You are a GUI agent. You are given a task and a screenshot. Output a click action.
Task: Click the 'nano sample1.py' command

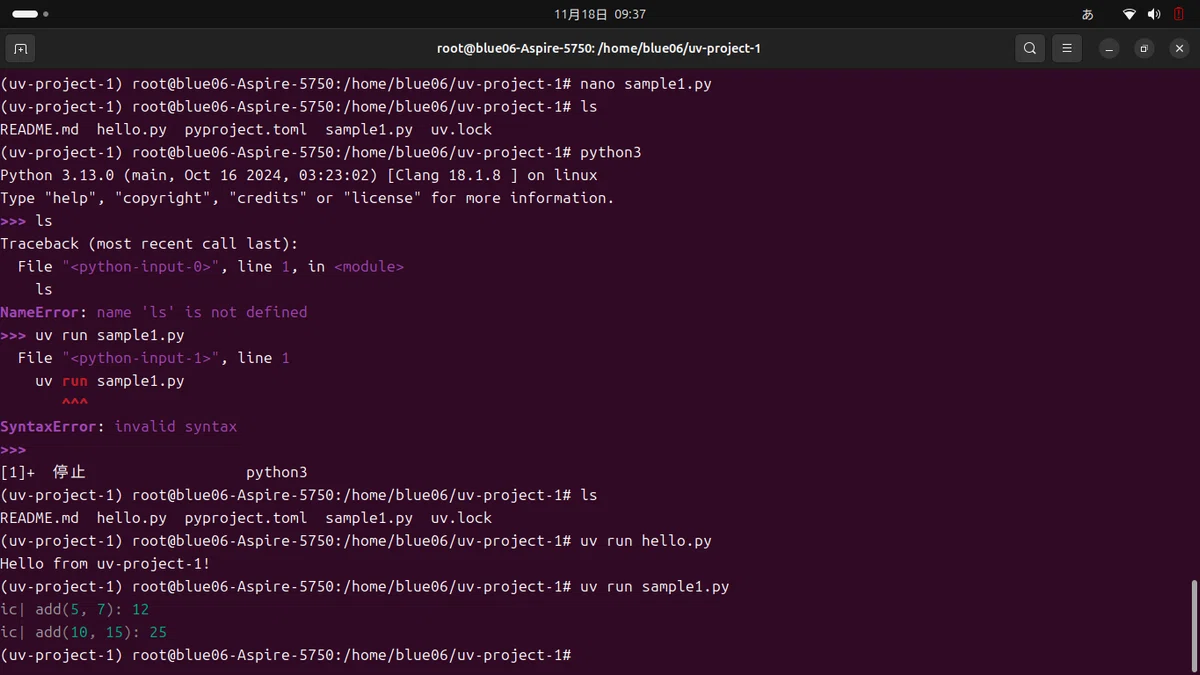point(645,84)
